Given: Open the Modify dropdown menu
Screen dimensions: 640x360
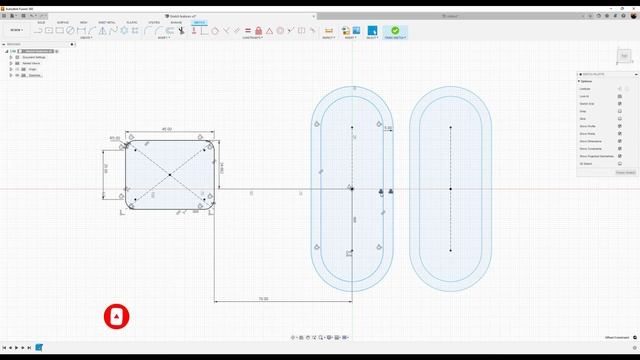Looking at the screenshot, I should [x=164, y=38].
